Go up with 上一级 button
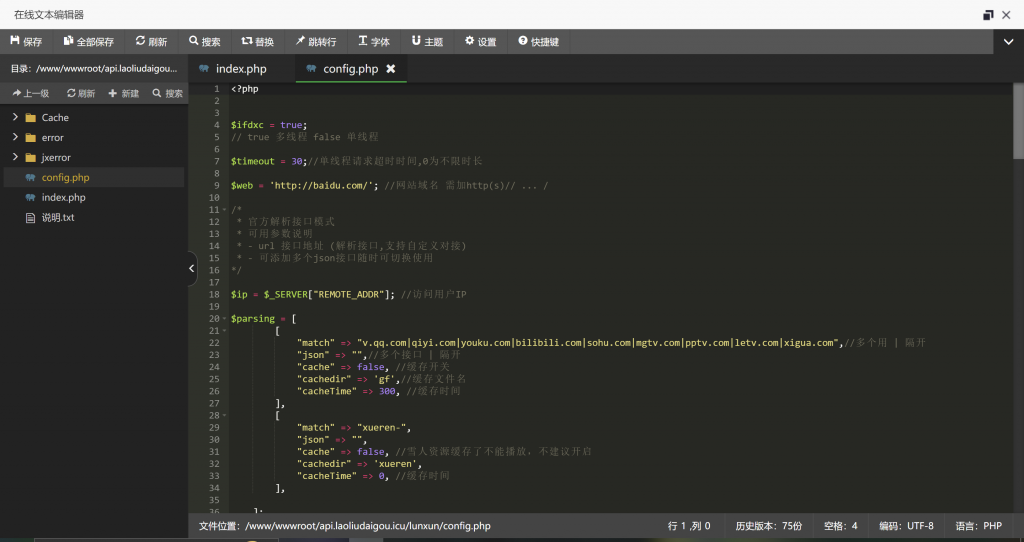1024x542 pixels. click(30, 94)
